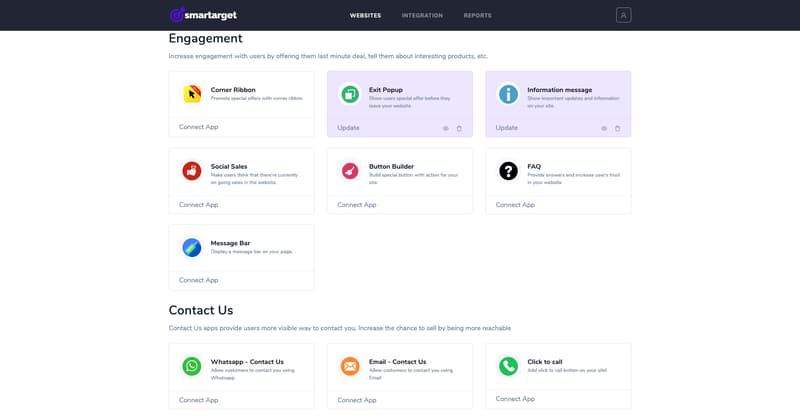Click the FAQ question mark icon
Screen dimensions: 800x419
click(x=508, y=171)
